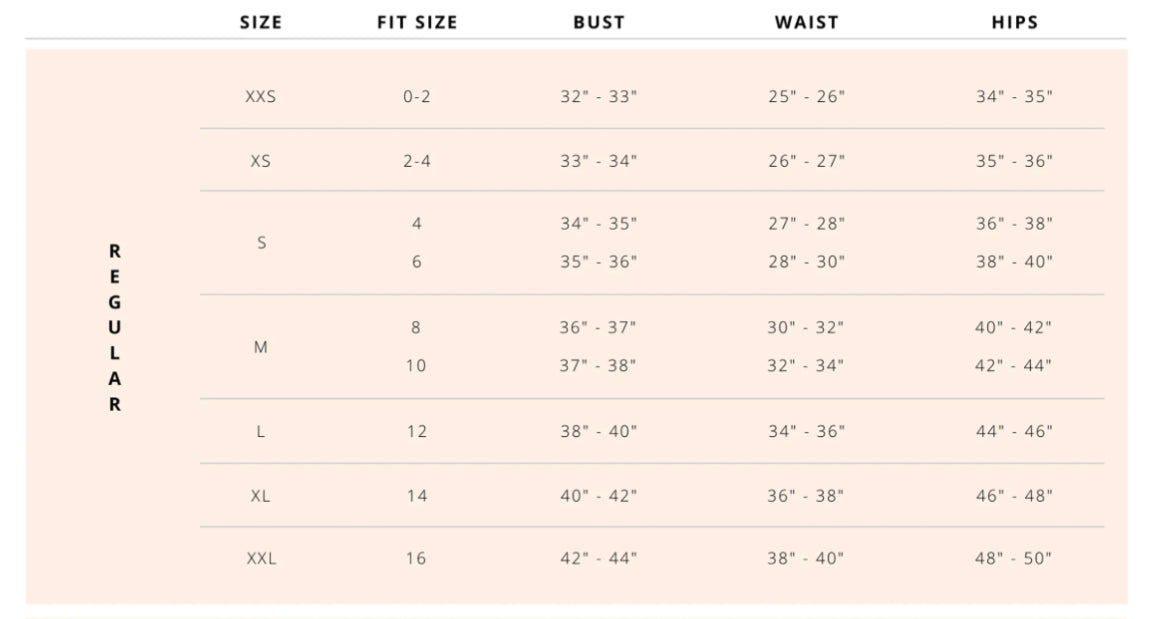The image size is (1170, 619).
Task: Click the WAIST column header
Action: (x=806, y=22)
